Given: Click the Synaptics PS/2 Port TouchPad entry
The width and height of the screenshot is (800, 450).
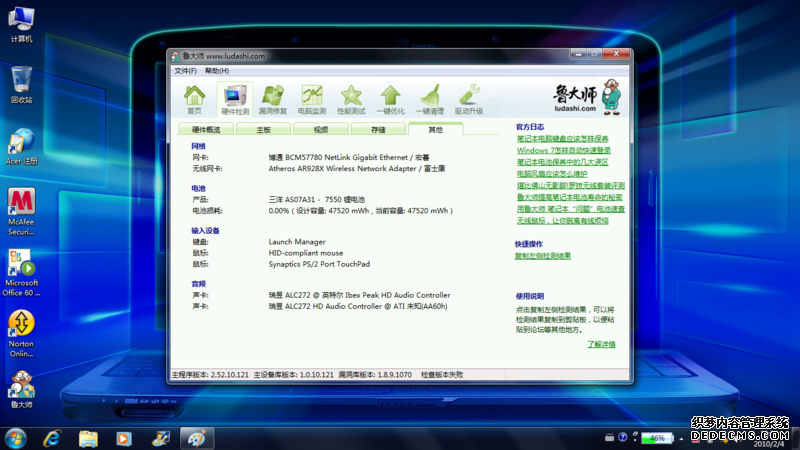Looking at the screenshot, I should 319,264.
